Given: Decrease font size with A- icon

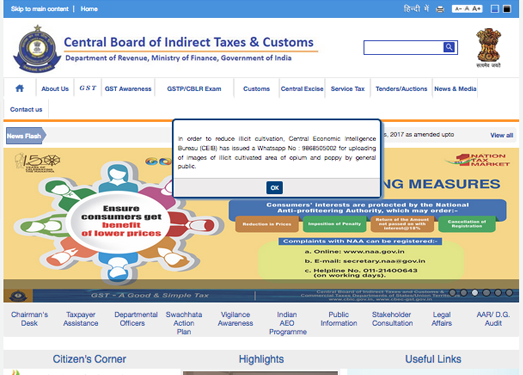Looking at the screenshot, I should click(458, 9).
